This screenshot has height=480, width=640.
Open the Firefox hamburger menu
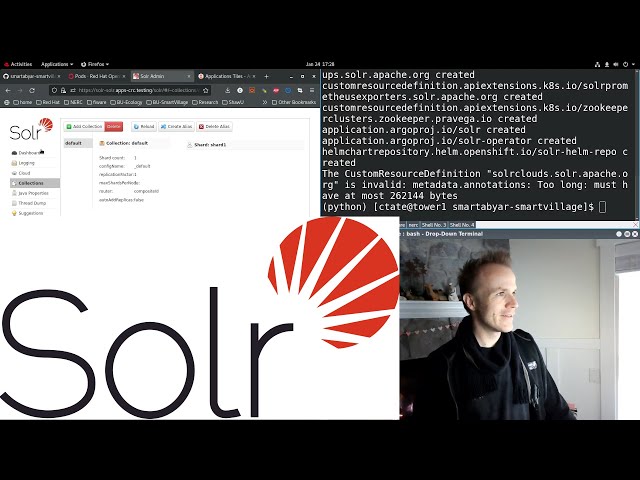312,90
